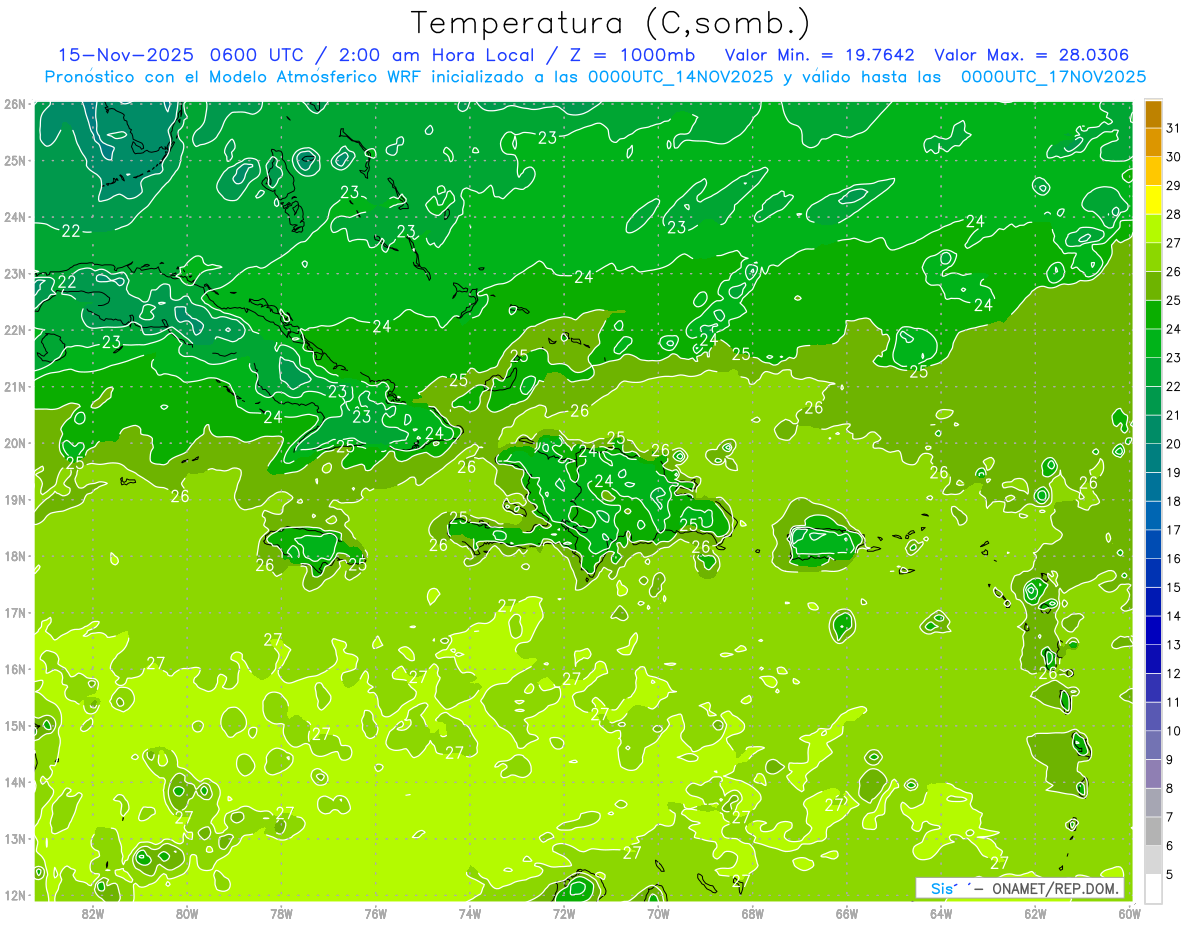Click the '22N' latitude axis label
This screenshot has height=927, width=1200.
click(x=16, y=330)
